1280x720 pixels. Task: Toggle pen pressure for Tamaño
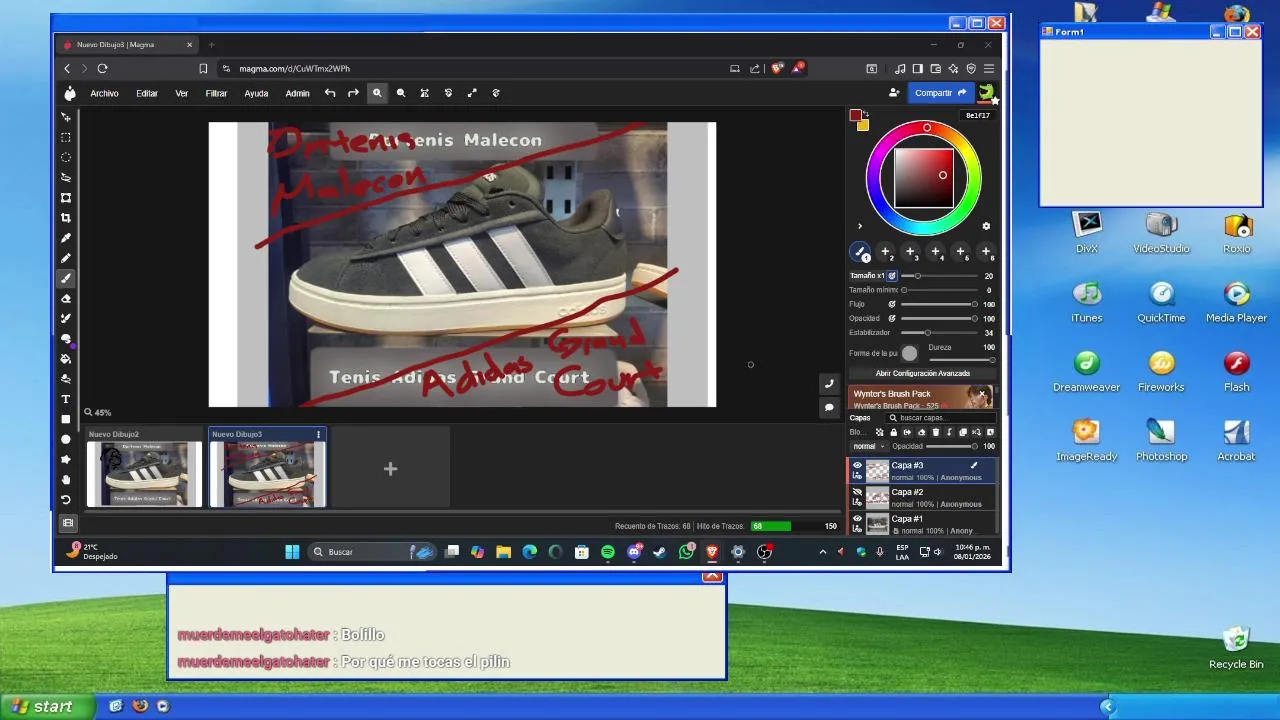coord(892,276)
